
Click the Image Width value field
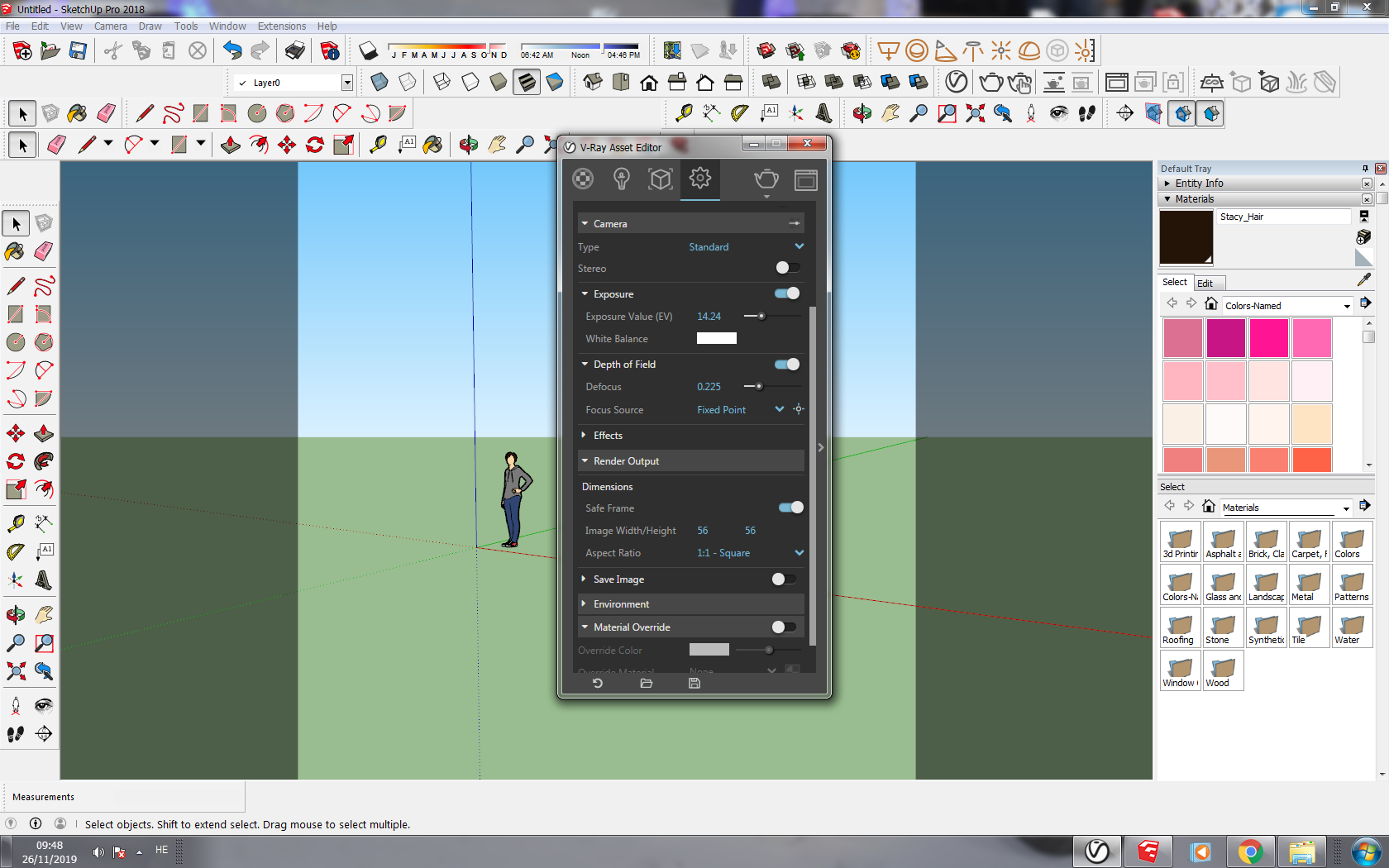pyautogui.click(x=703, y=531)
